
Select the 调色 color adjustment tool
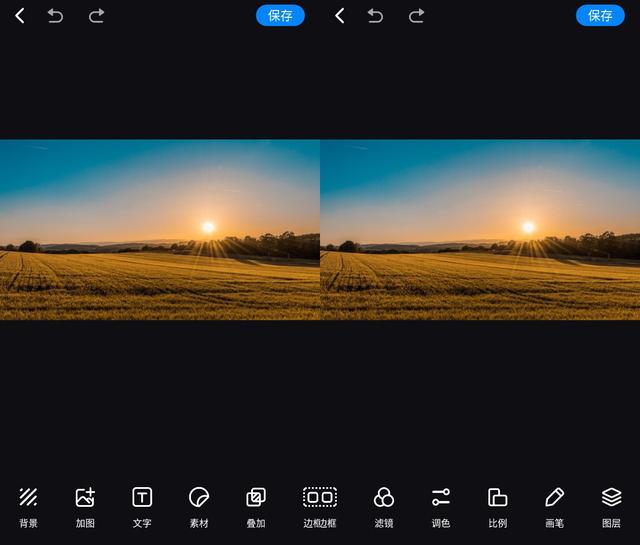pyautogui.click(x=441, y=505)
